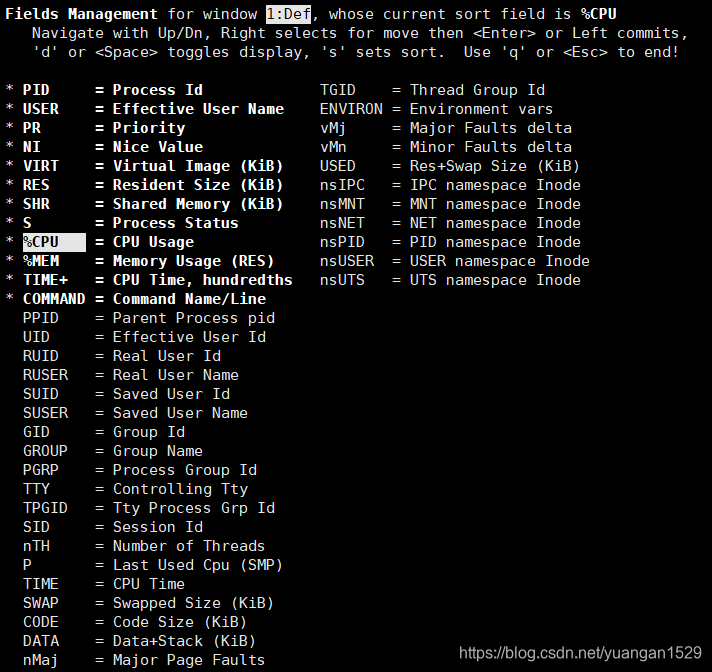Click the PGRP field name
The width and height of the screenshot is (712, 672).
(x=41, y=470)
